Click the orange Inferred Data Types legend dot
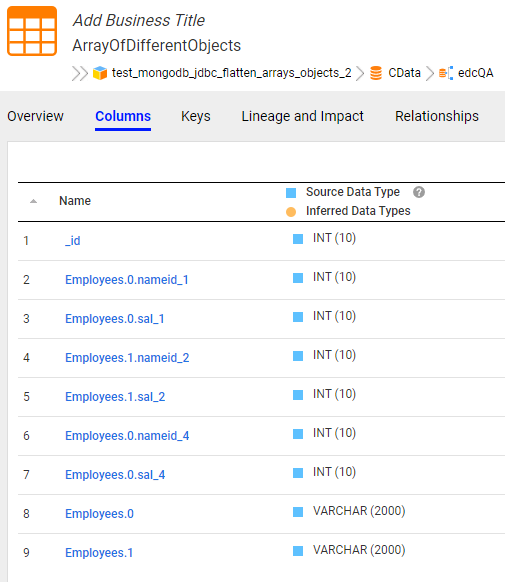Screen dimensions: 505x582 point(291,212)
